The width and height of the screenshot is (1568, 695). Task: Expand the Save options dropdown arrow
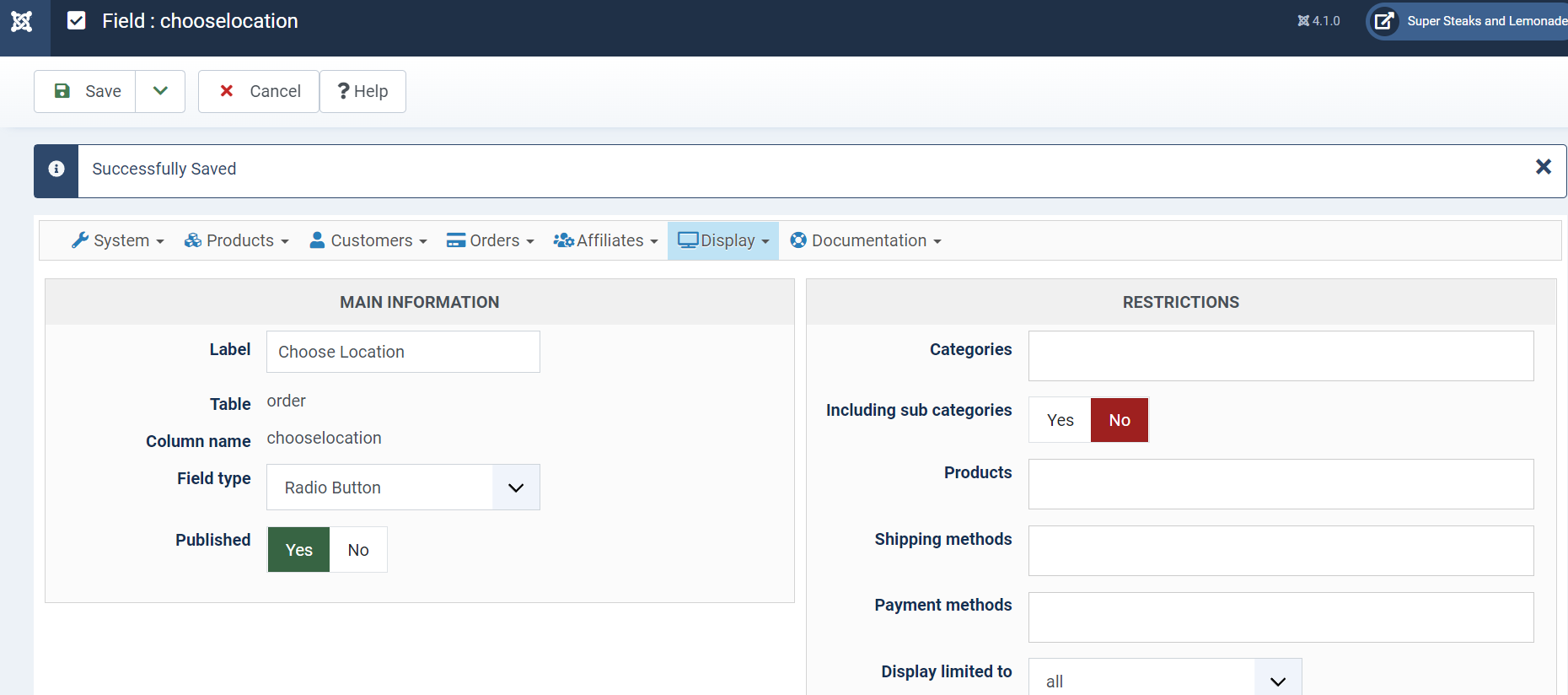tap(160, 91)
